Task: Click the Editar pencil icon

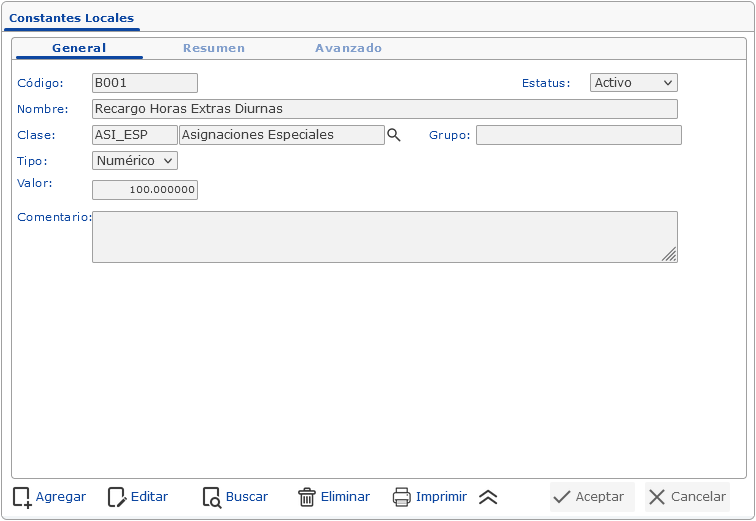Action: pos(117,497)
